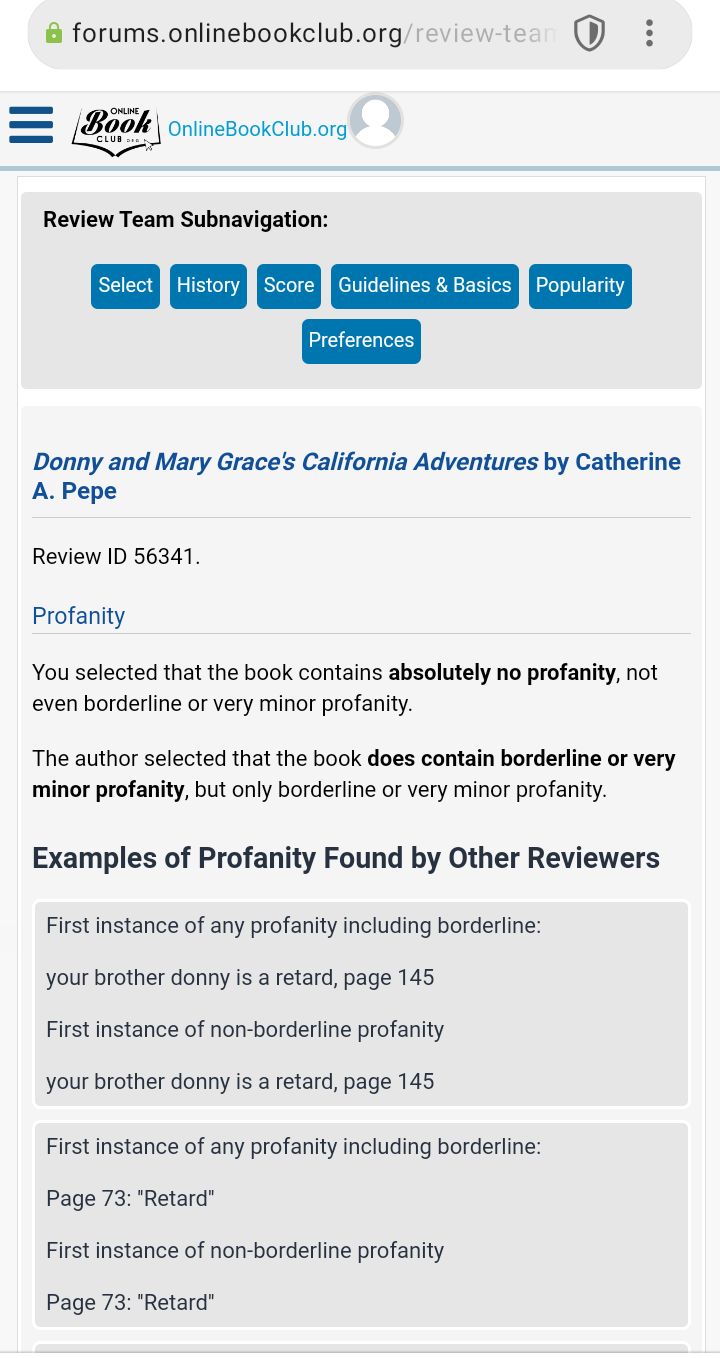Viewport: 720px width, 1358px height.
Task: Tap the browser shield protection icon
Action: coord(590,34)
